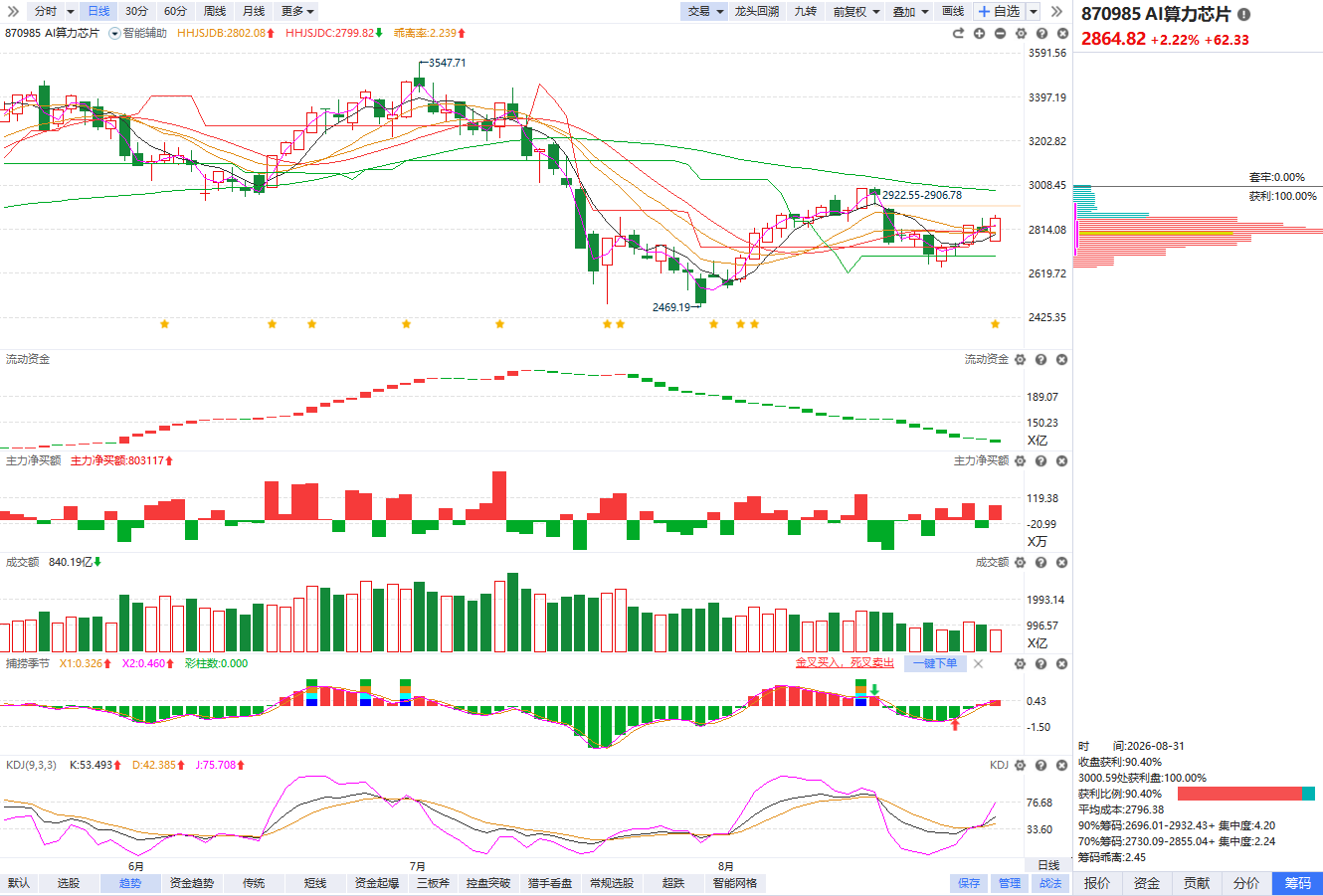Expand the 更多 period dropdown
This screenshot has width=1323, height=896.
pos(297,11)
